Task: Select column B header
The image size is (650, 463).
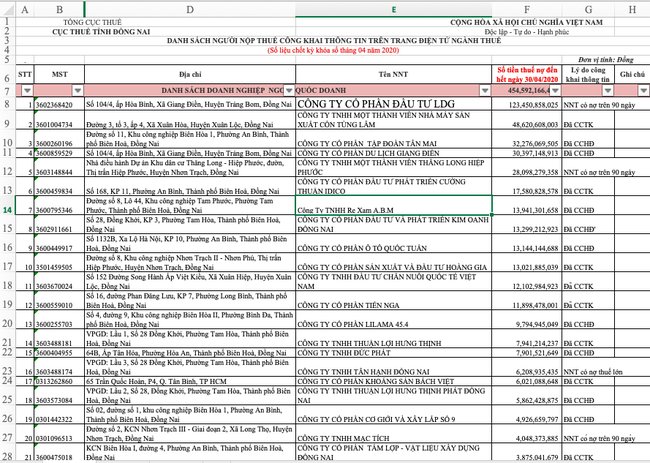Action: pos(59,10)
